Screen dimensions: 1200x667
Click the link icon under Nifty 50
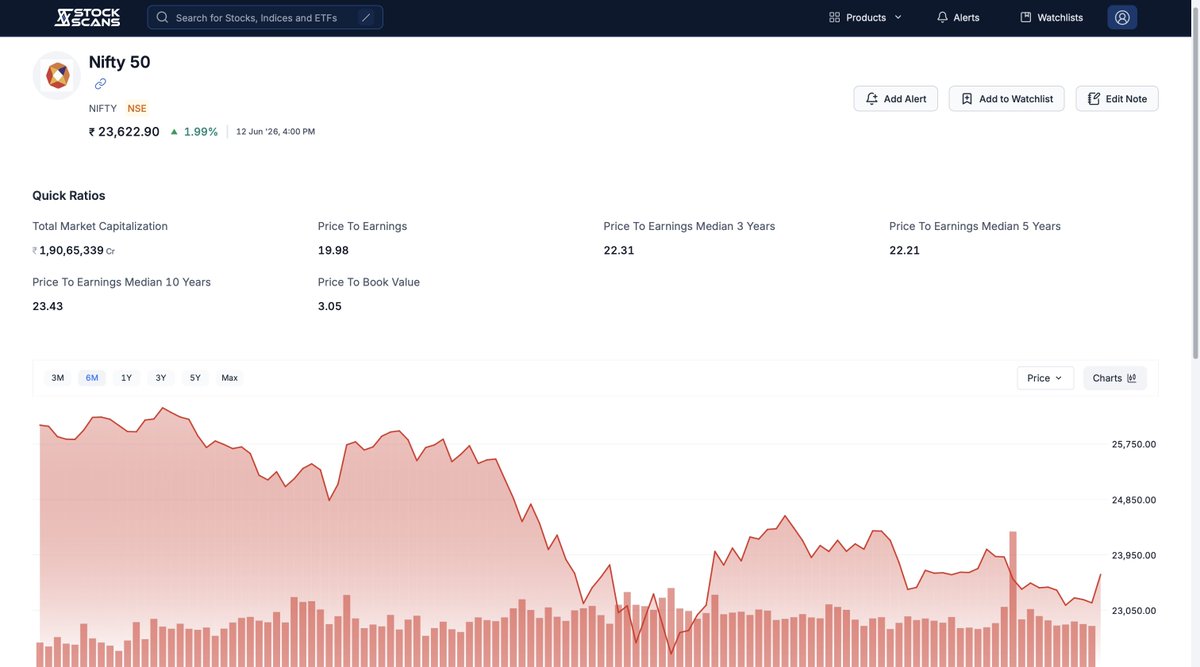(100, 84)
